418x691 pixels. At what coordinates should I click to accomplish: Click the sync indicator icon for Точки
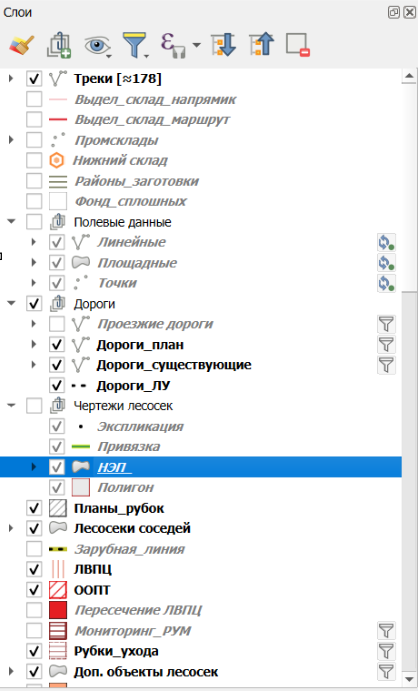(x=386, y=283)
